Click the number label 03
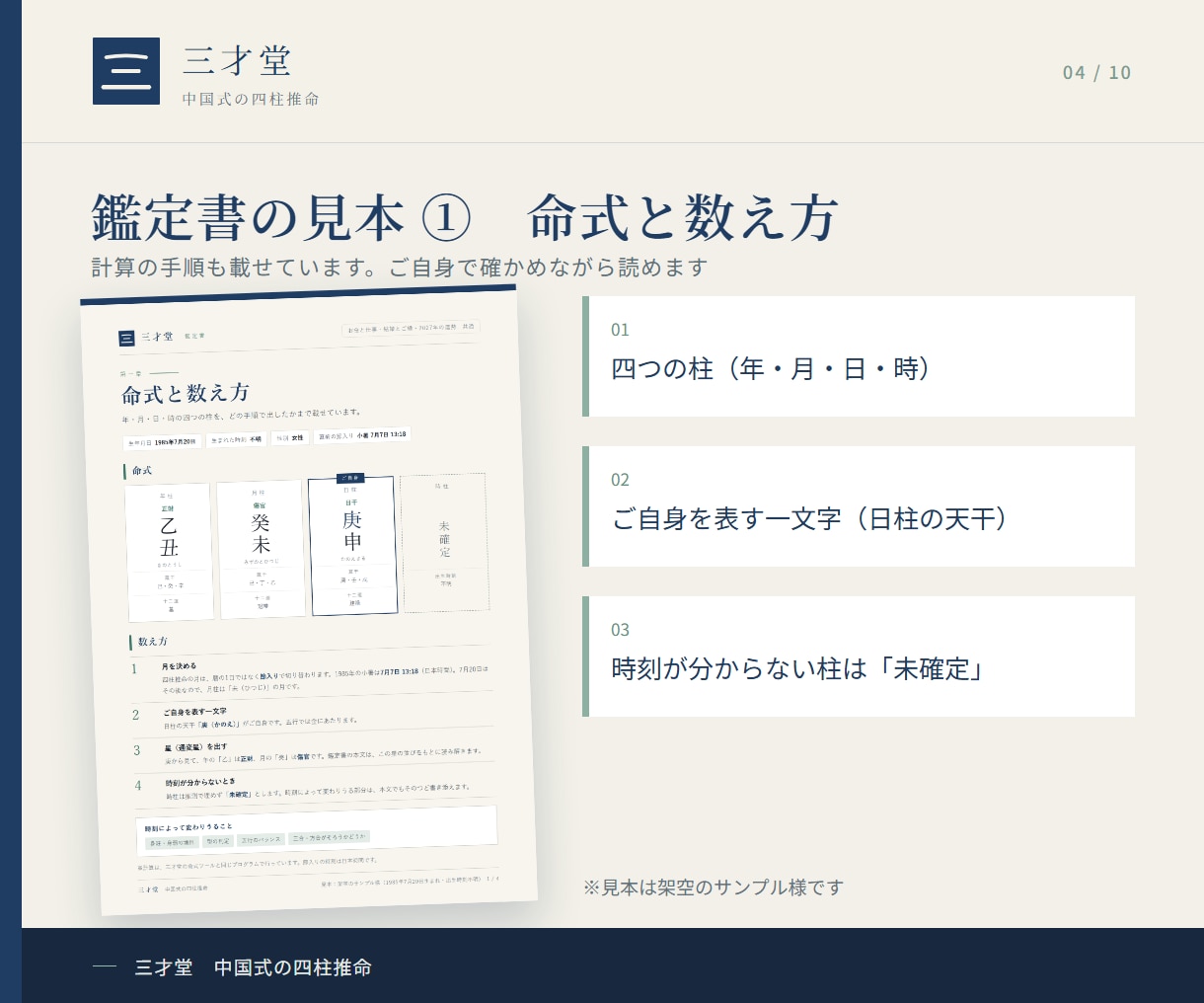Image resolution: width=1204 pixels, height=1003 pixels. [620, 630]
